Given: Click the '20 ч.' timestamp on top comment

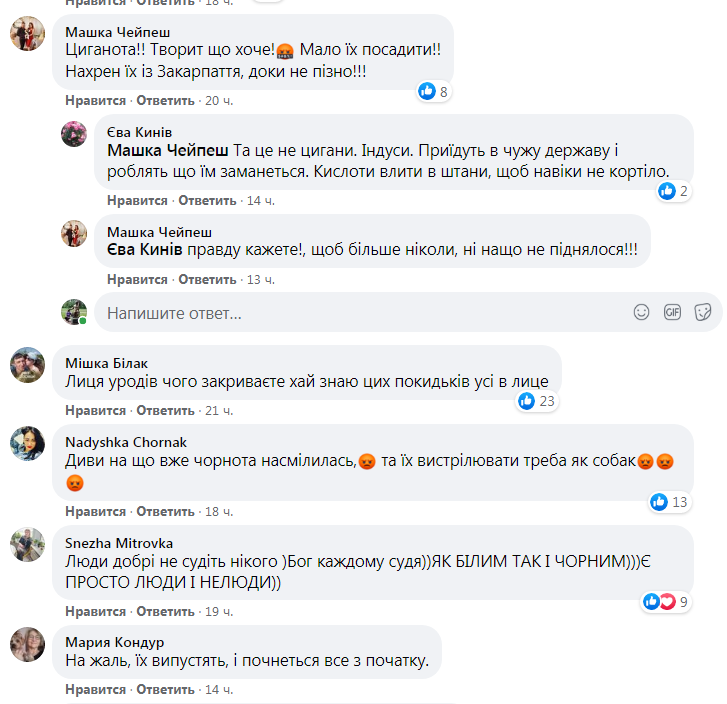Looking at the screenshot, I should pyautogui.click(x=217, y=100).
